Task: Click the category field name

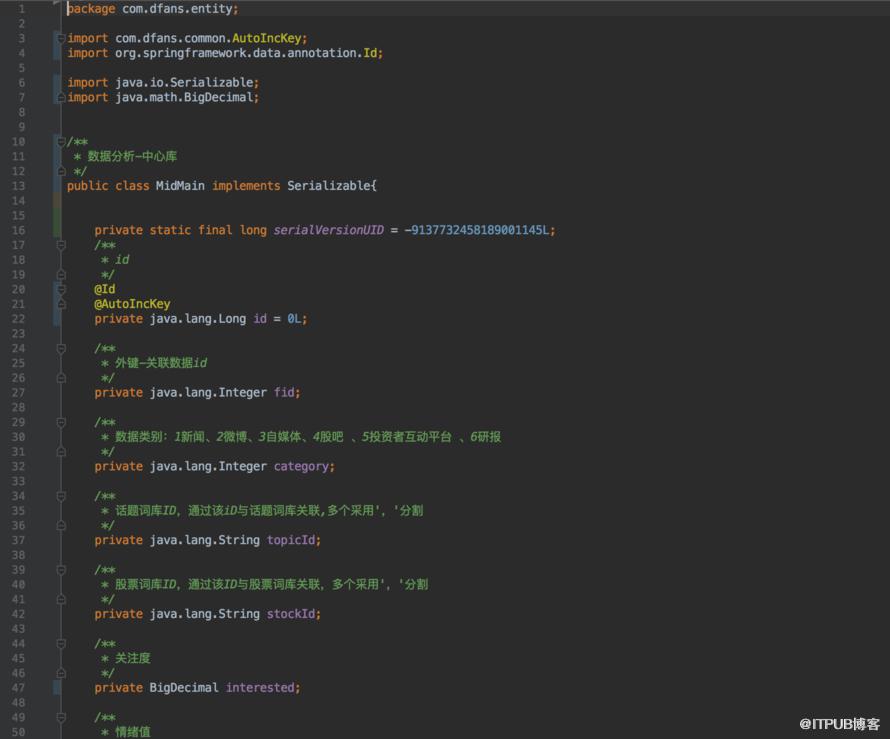Action: coord(301,466)
